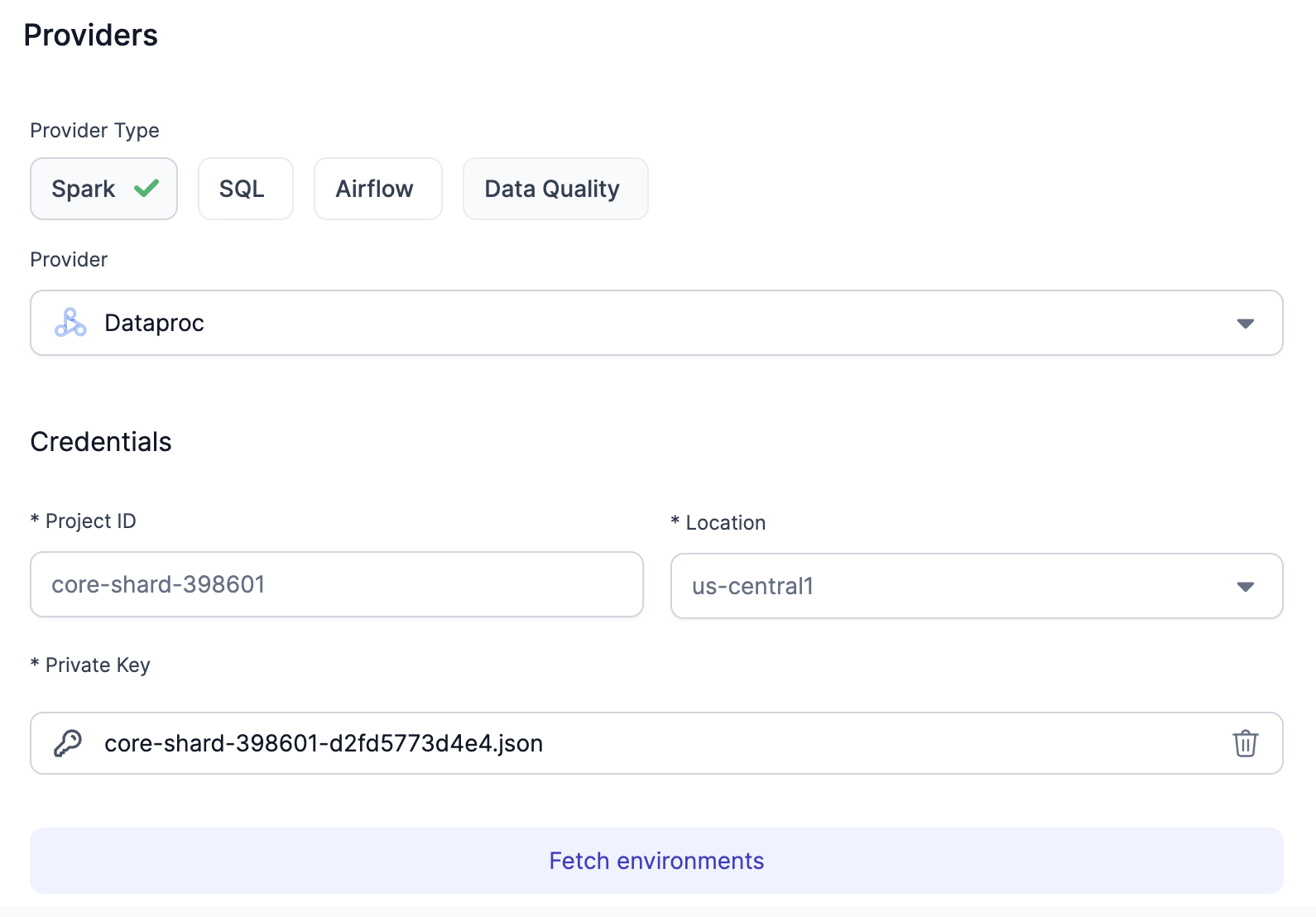
Task: Click the Providers heading
Action: click(x=91, y=36)
